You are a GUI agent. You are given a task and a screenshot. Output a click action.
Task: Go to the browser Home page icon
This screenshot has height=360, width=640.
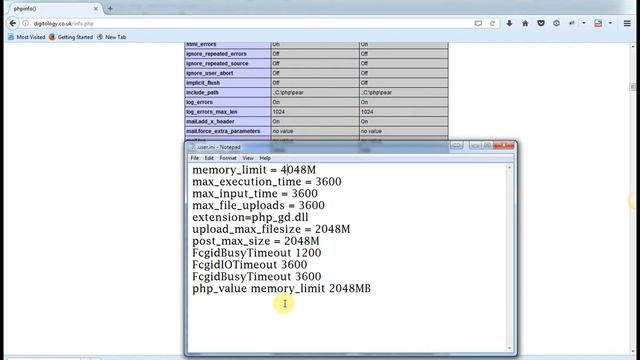[525, 24]
